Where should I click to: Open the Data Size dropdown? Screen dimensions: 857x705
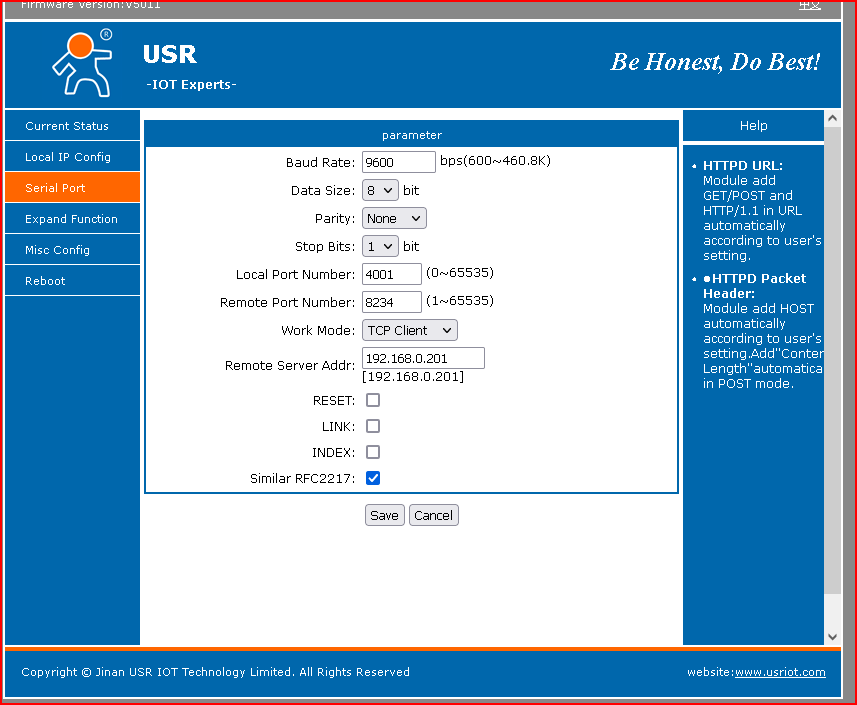(380, 190)
